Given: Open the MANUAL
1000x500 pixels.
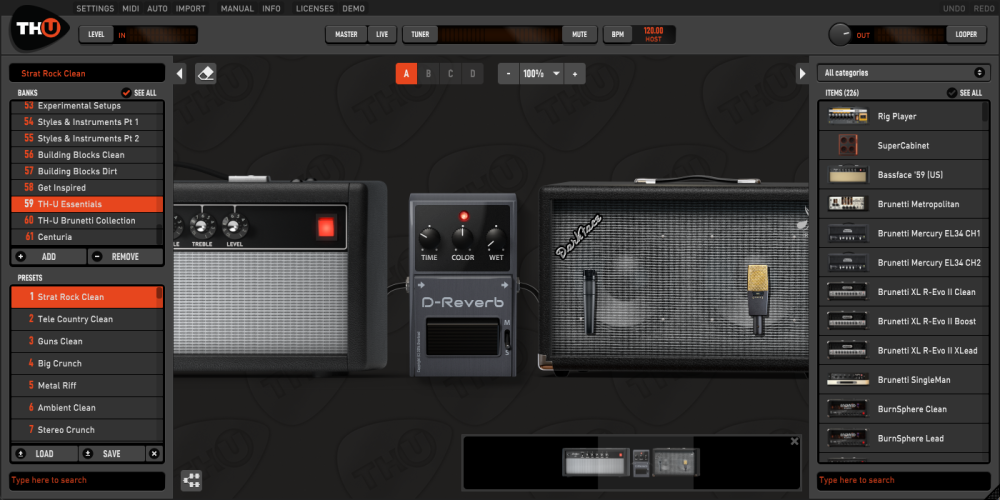Looking at the screenshot, I should [237, 9].
